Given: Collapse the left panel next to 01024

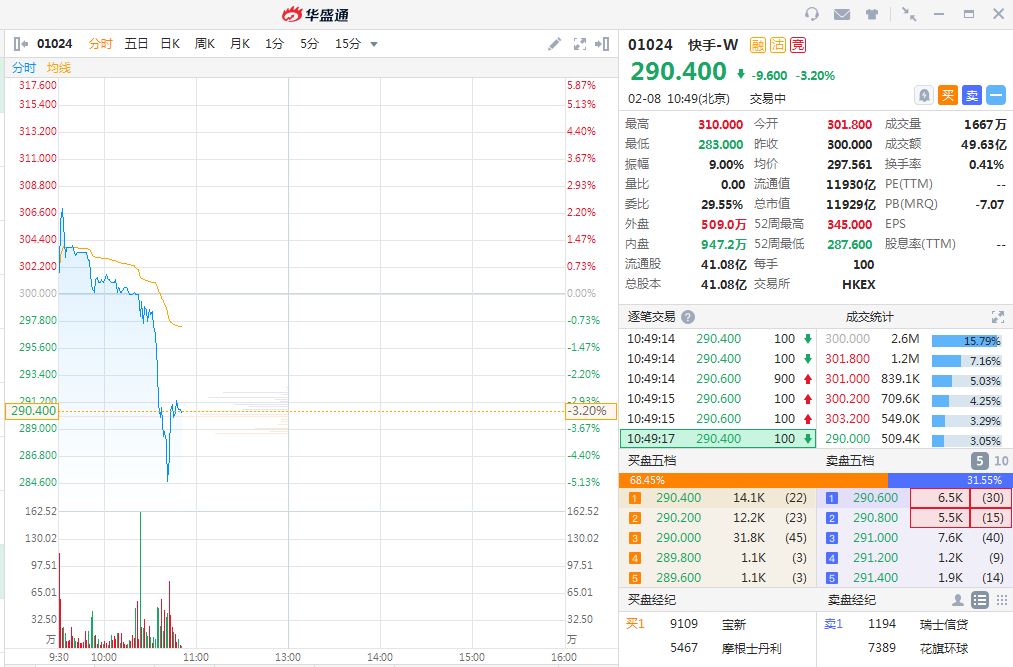Looking at the screenshot, I should 21,44.
